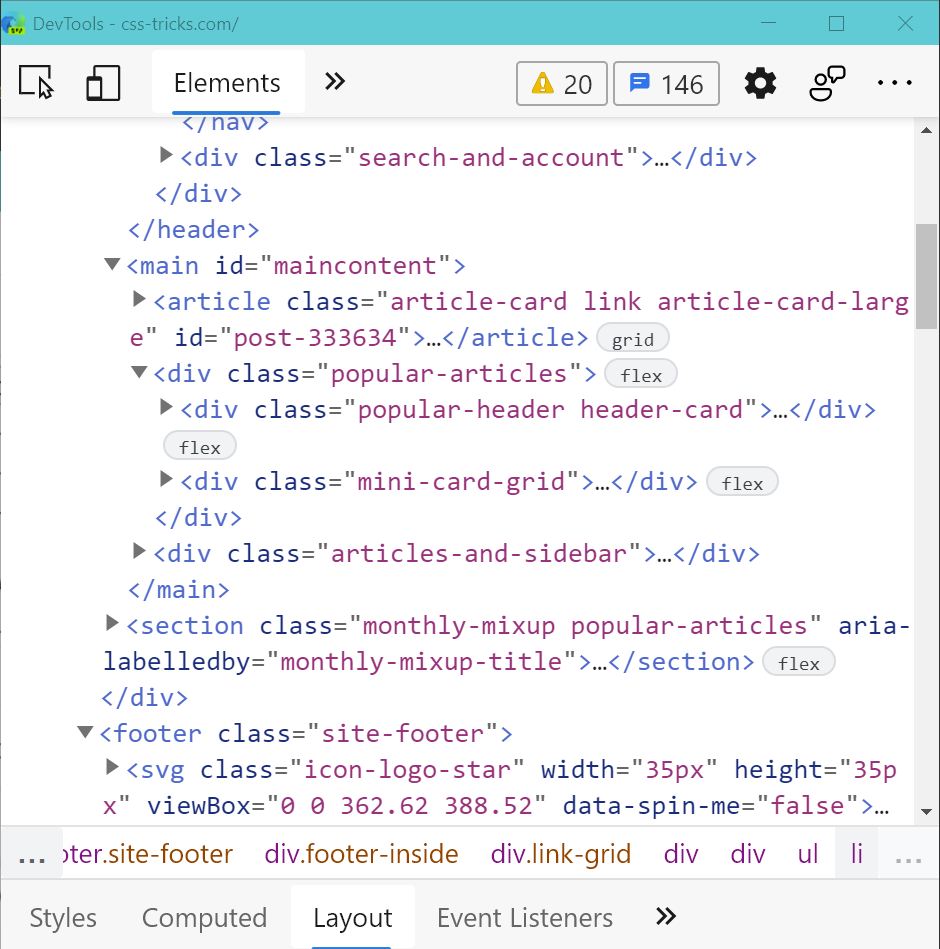The width and height of the screenshot is (940, 949).
Task: Toggle flex badge on popular-articles div
Action: click(641, 375)
